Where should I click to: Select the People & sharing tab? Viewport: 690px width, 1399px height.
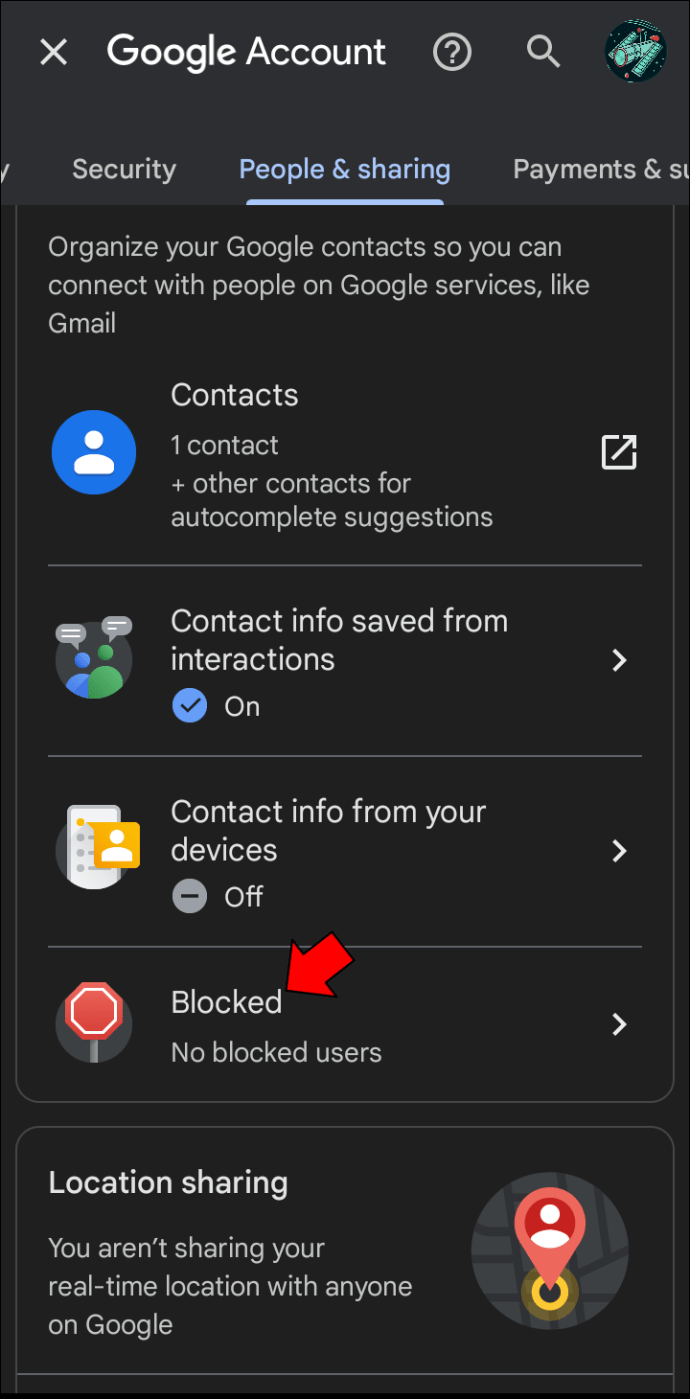pos(345,169)
